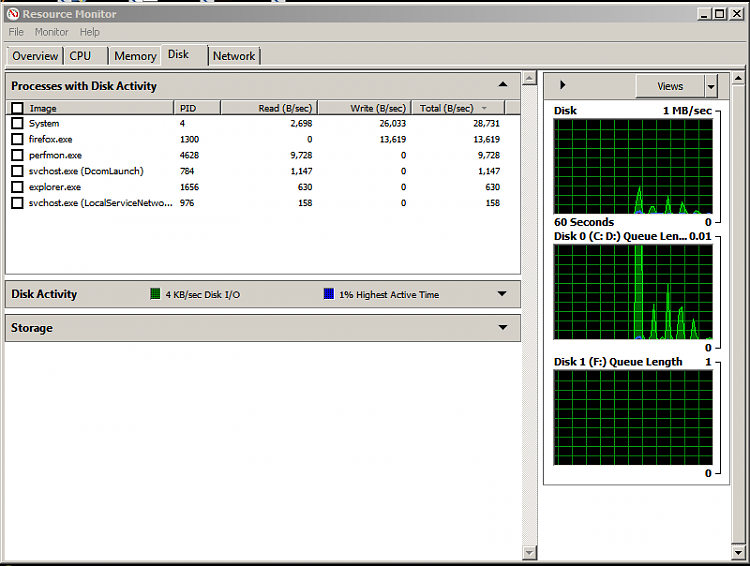The width and height of the screenshot is (750, 566).
Task: Click PID value 4628
Action: click(189, 155)
